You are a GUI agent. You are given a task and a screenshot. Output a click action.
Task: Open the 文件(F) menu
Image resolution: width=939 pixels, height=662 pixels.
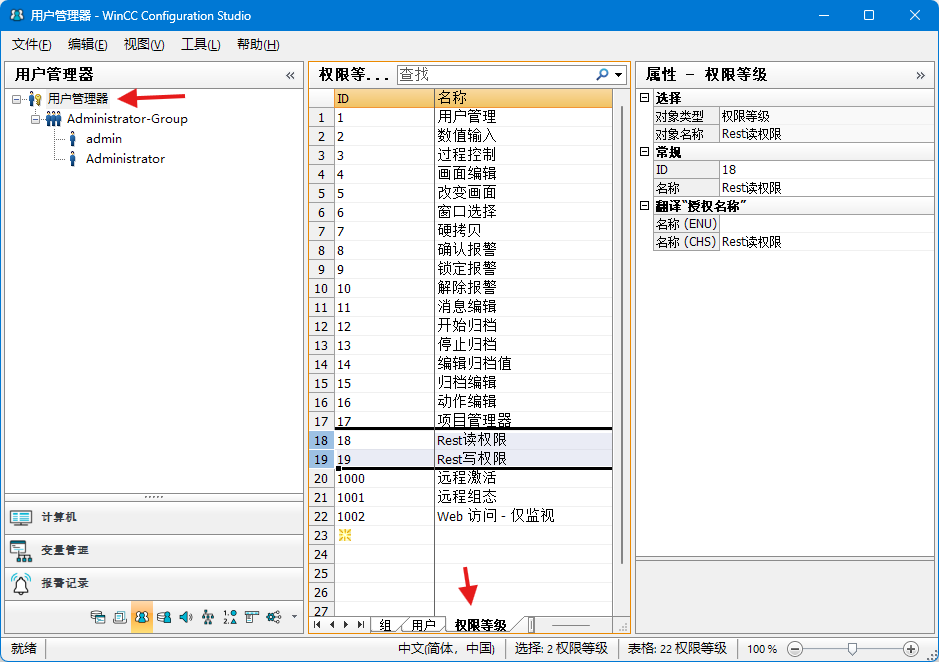pos(31,44)
